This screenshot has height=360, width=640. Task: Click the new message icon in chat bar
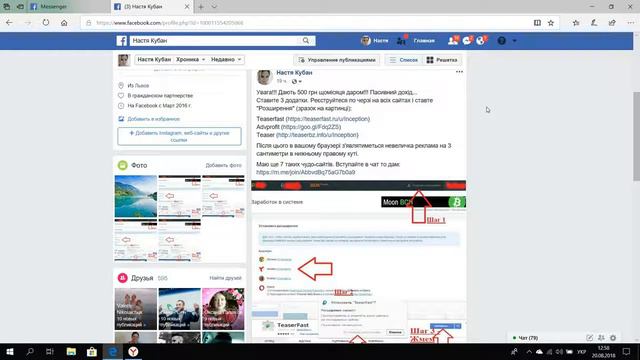tap(589, 338)
